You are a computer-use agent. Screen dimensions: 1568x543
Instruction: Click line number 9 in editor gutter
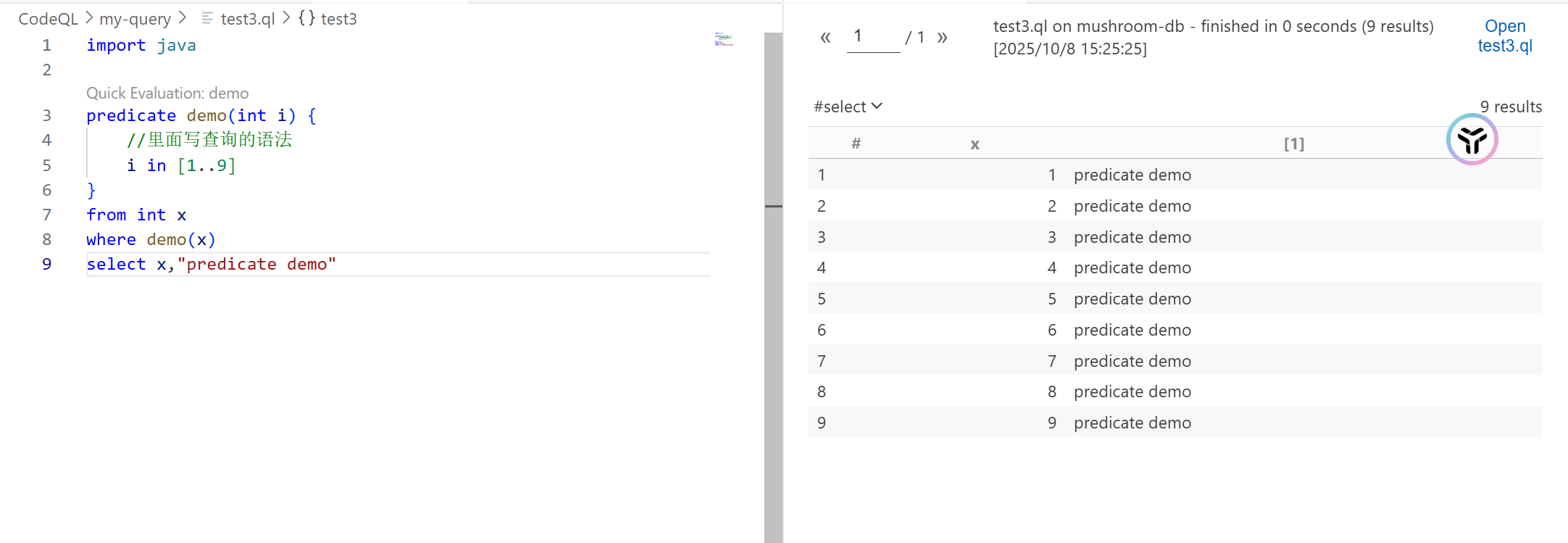(47, 264)
